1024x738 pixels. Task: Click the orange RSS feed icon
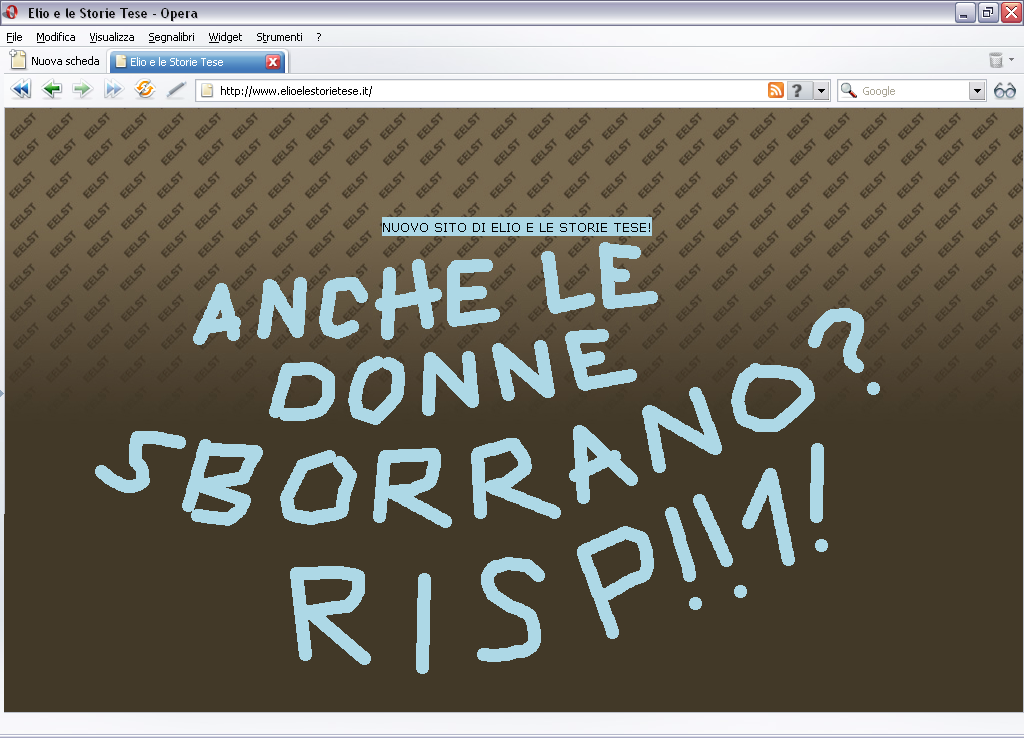pos(776,90)
